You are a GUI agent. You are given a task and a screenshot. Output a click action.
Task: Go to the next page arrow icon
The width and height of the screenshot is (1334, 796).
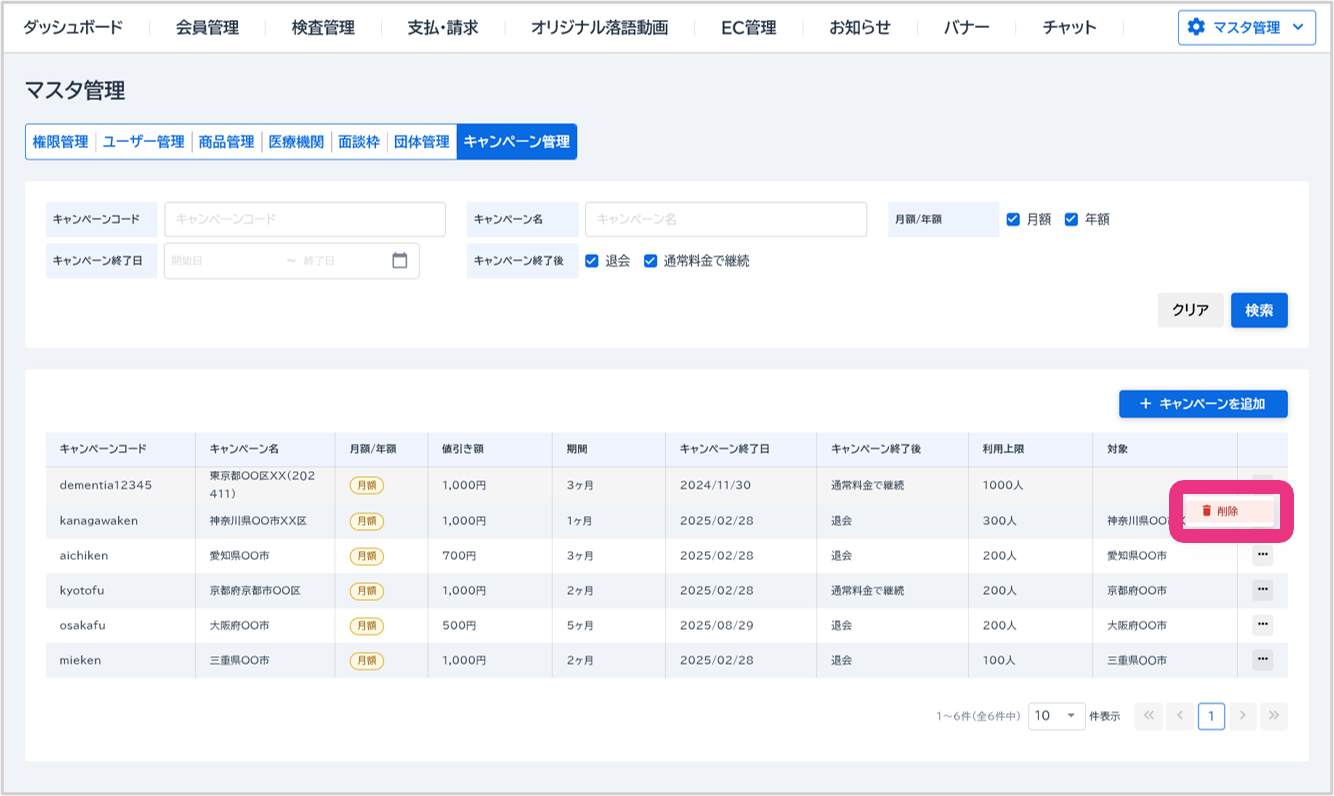pyautogui.click(x=1242, y=716)
